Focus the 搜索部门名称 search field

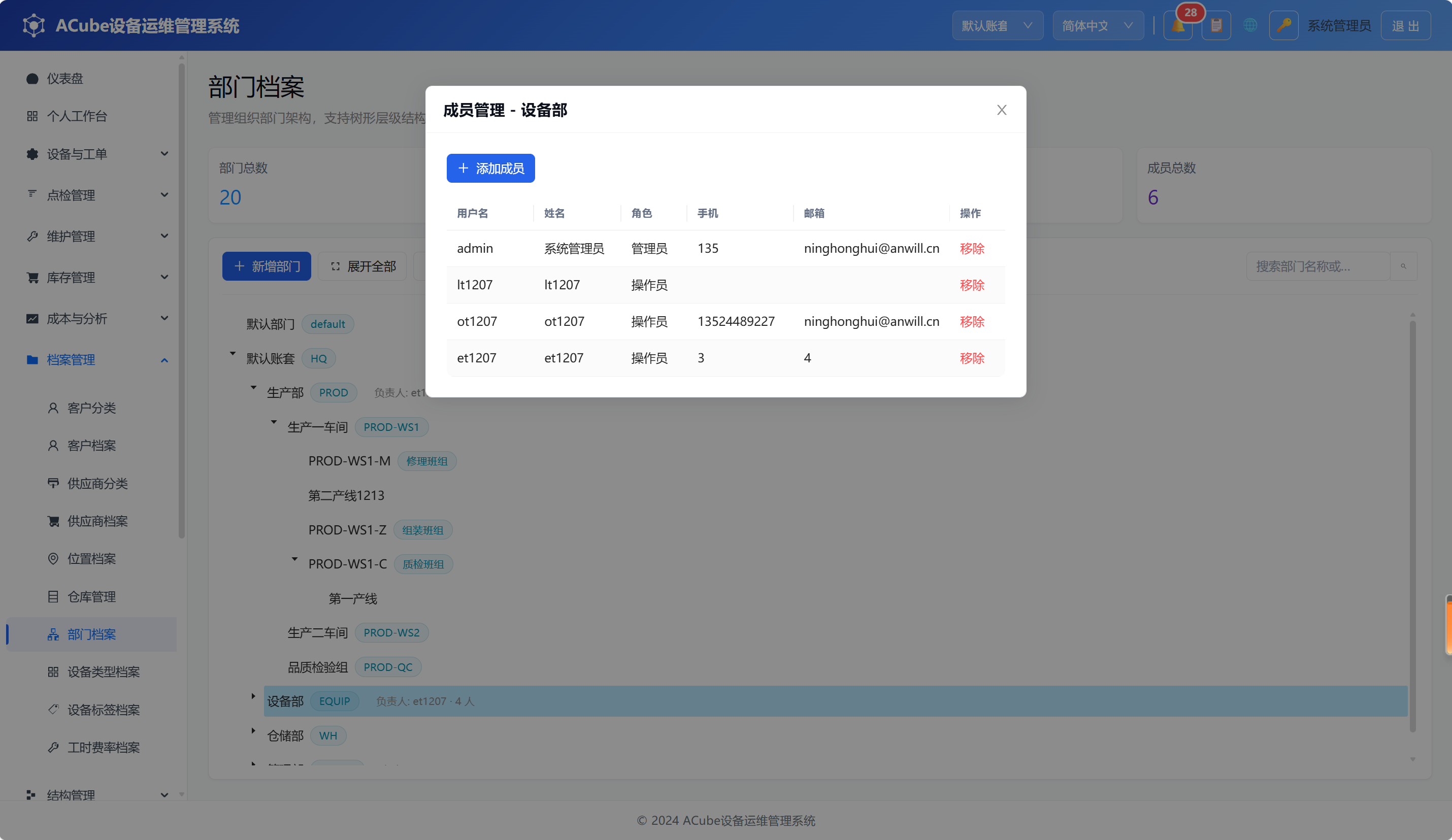(x=1318, y=266)
